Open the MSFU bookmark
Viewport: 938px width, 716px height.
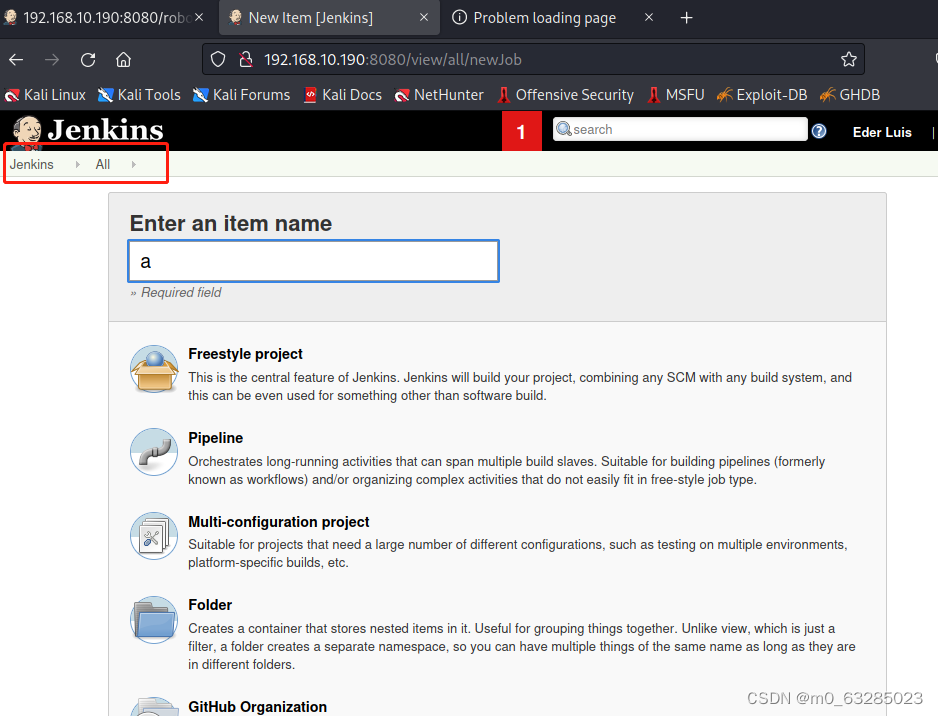pos(676,95)
